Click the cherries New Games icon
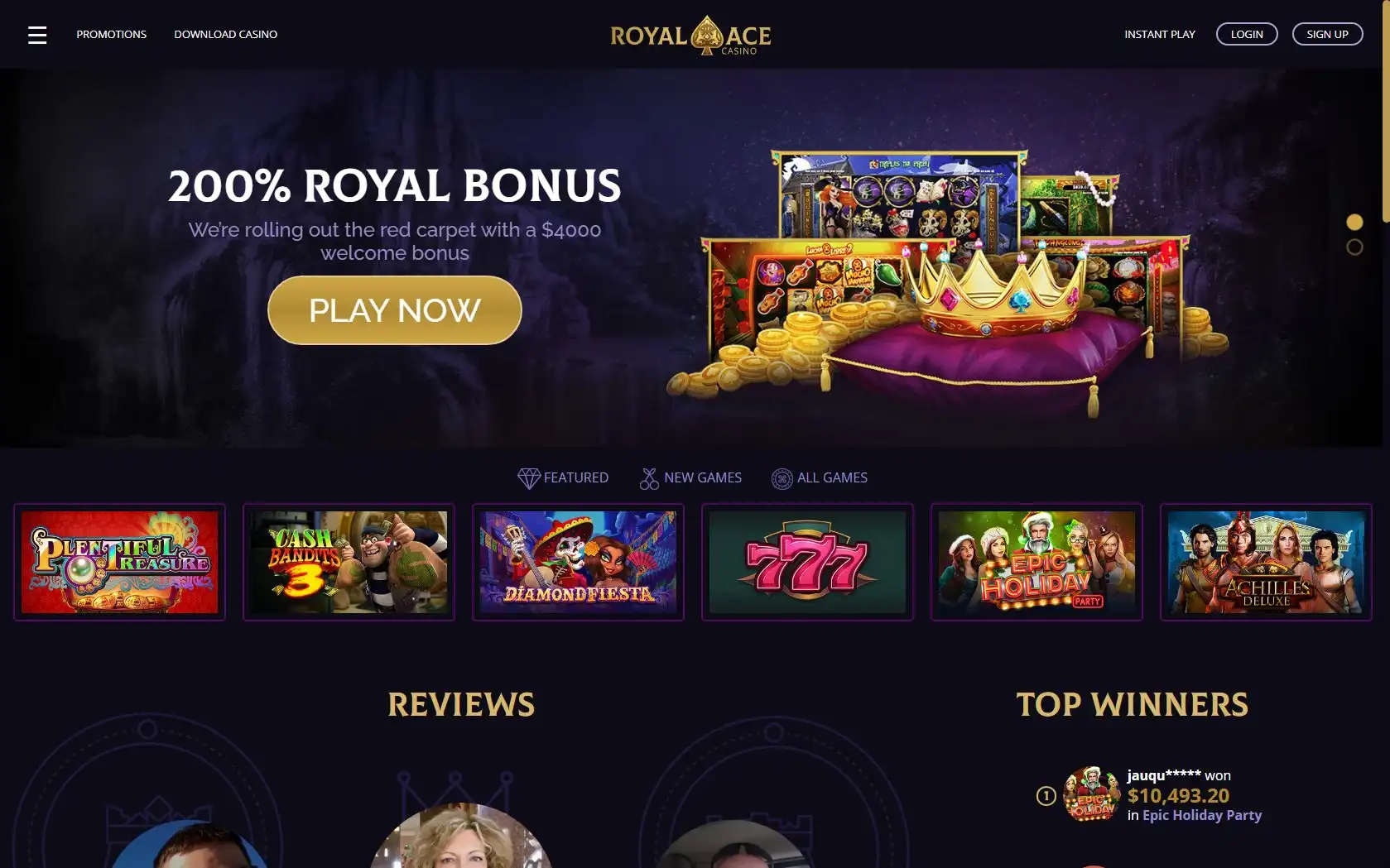Image resolution: width=1390 pixels, height=868 pixels. (x=649, y=478)
